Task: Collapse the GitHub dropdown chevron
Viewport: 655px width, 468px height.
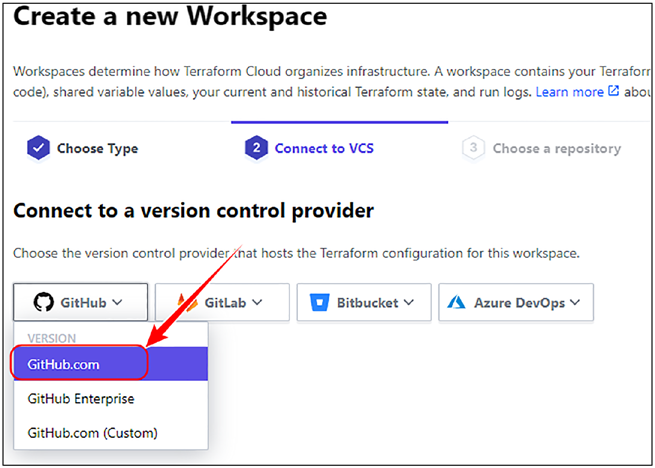Action: click(118, 302)
